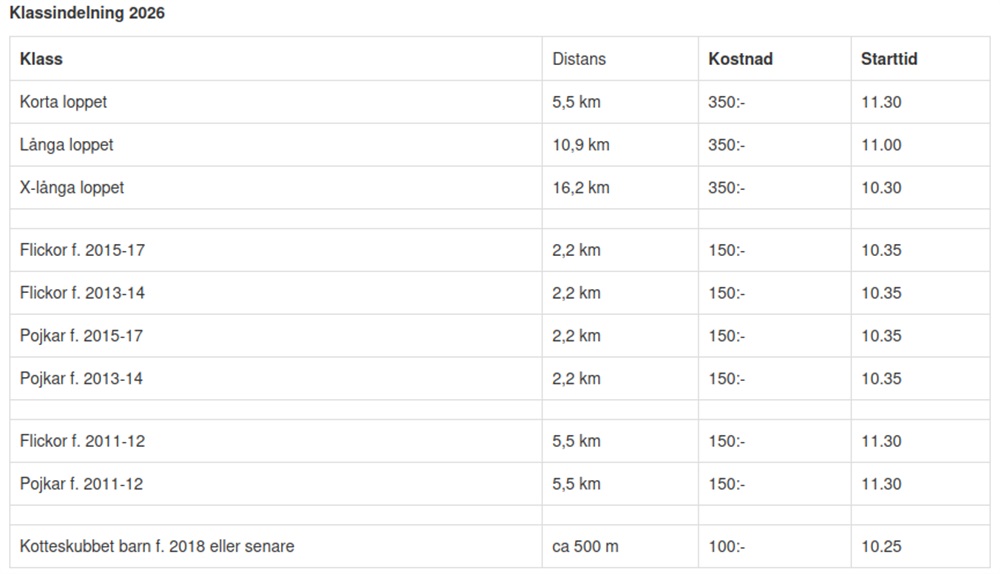This screenshot has height=574, width=1000.
Task: Click the Distans column header
Action: pyautogui.click(x=579, y=59)
